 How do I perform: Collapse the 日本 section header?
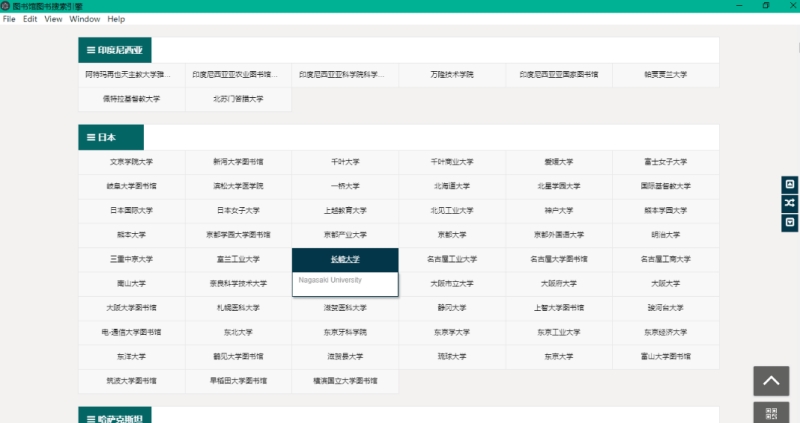pyautogui.click(x=111, y=137)
